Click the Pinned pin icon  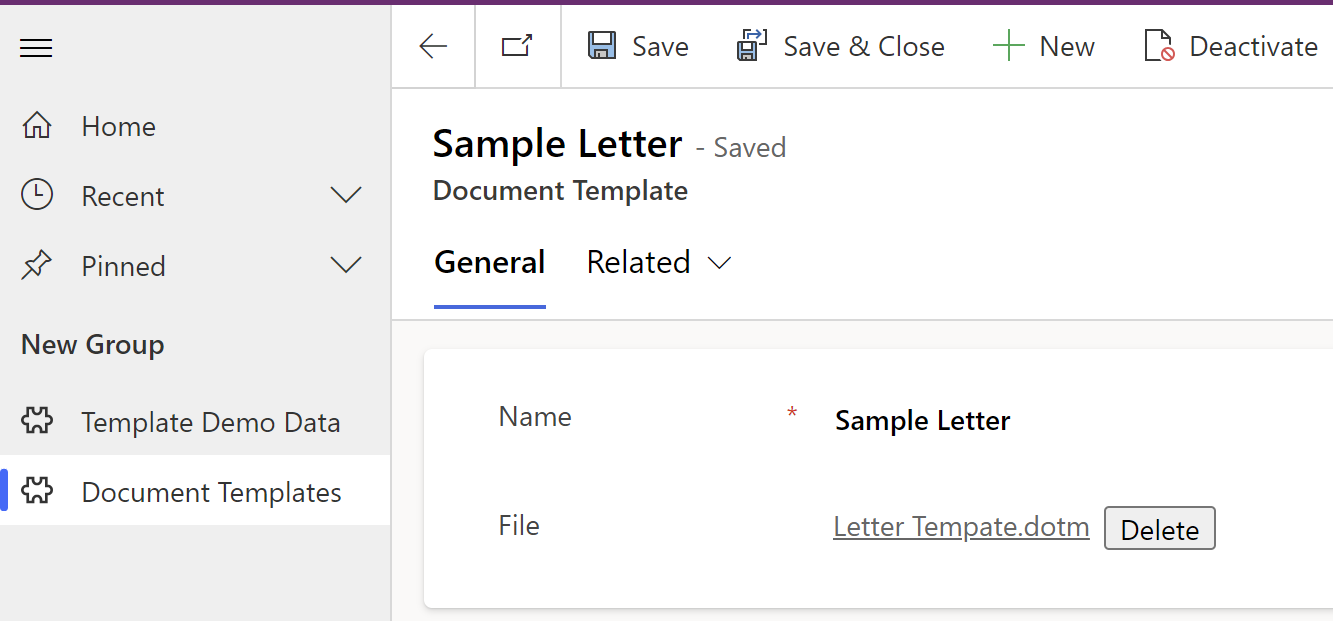click(37, 266)
